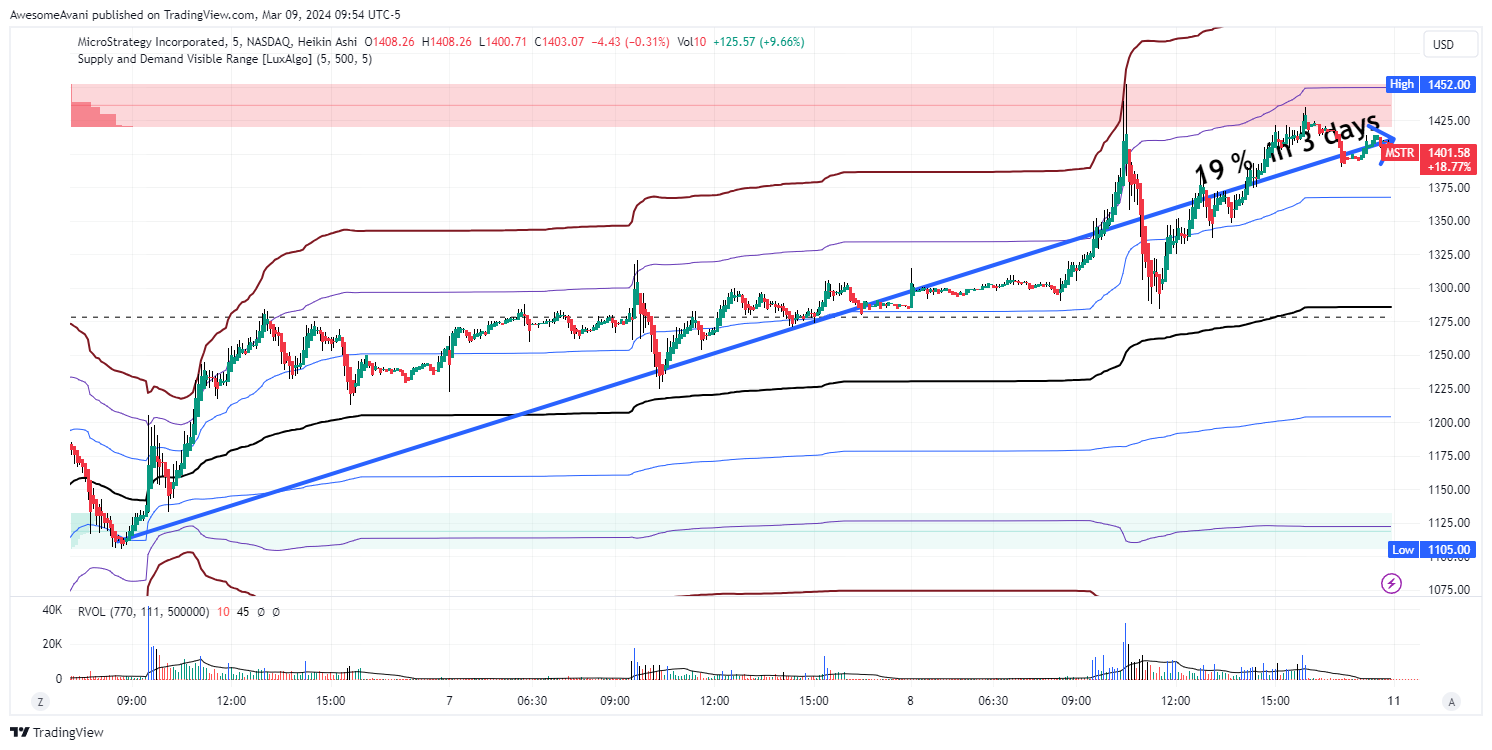Click the 1350.00 price axis label
This screenshot has height=750, width=1492.
pos(1448,221)
